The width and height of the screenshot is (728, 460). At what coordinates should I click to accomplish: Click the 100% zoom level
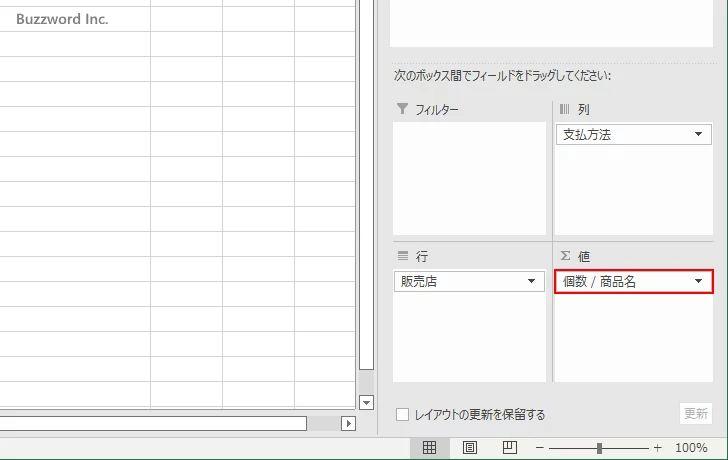[x=691, y=448]
